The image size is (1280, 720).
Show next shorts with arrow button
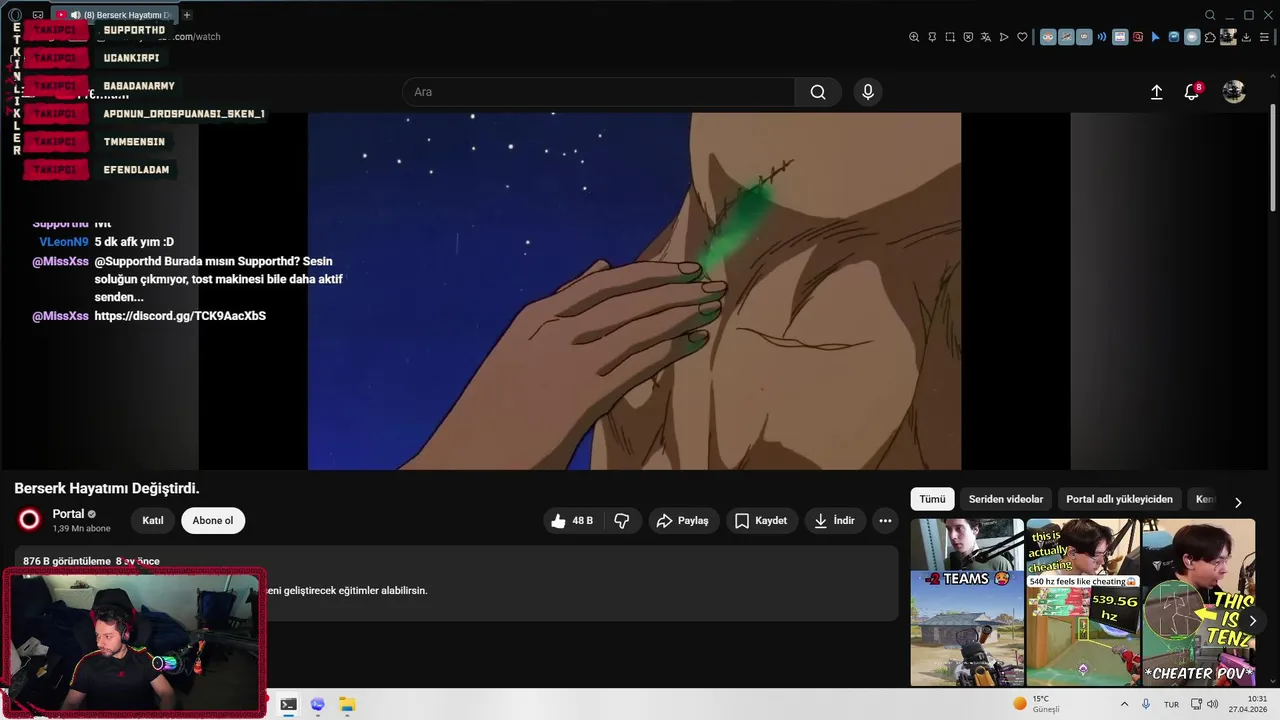tap(1252, 621)
